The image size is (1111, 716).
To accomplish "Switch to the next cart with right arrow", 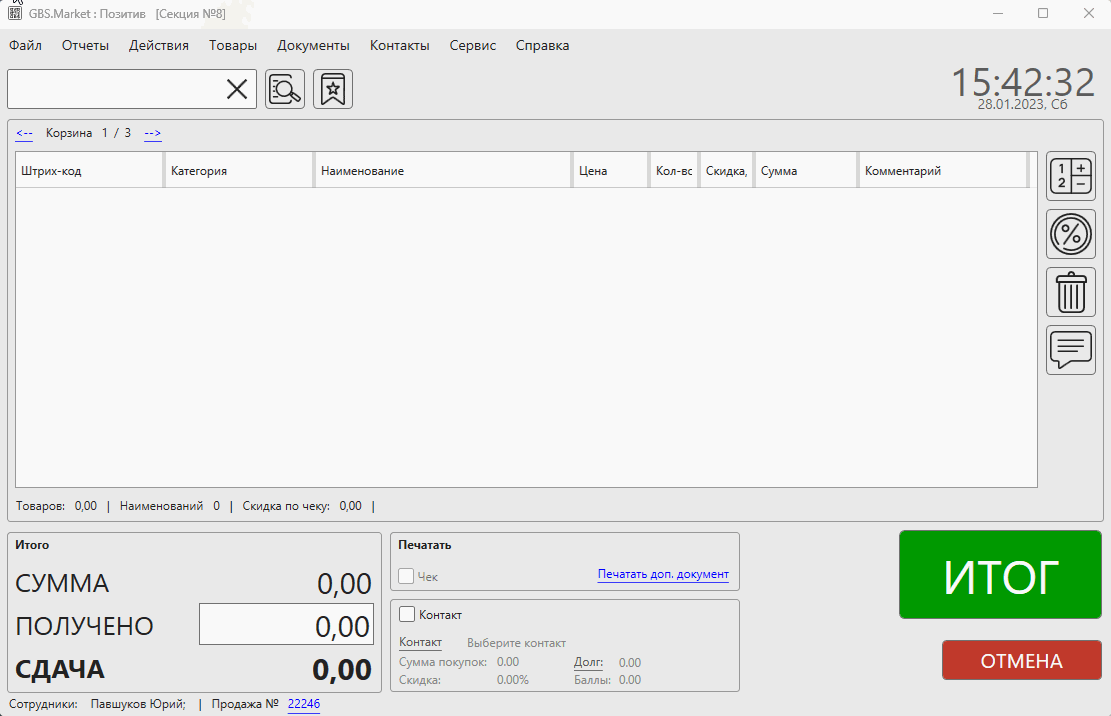I will pyautogui.click(x=153, y=133).
